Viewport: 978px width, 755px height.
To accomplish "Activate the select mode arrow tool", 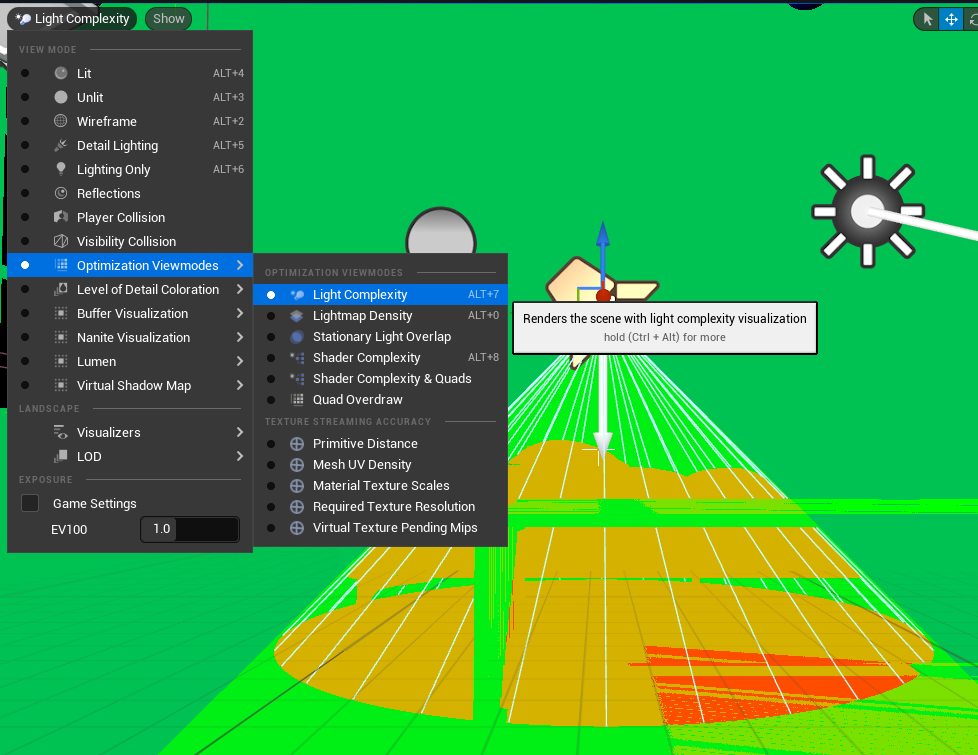I will pyautogui.click(x=927, y=19).
